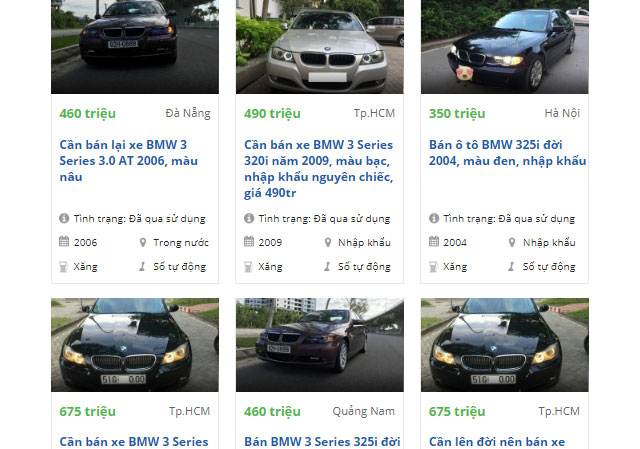640x449 pixels.
Task: Click the '350 triệu' price
Action: coord(457,113)
